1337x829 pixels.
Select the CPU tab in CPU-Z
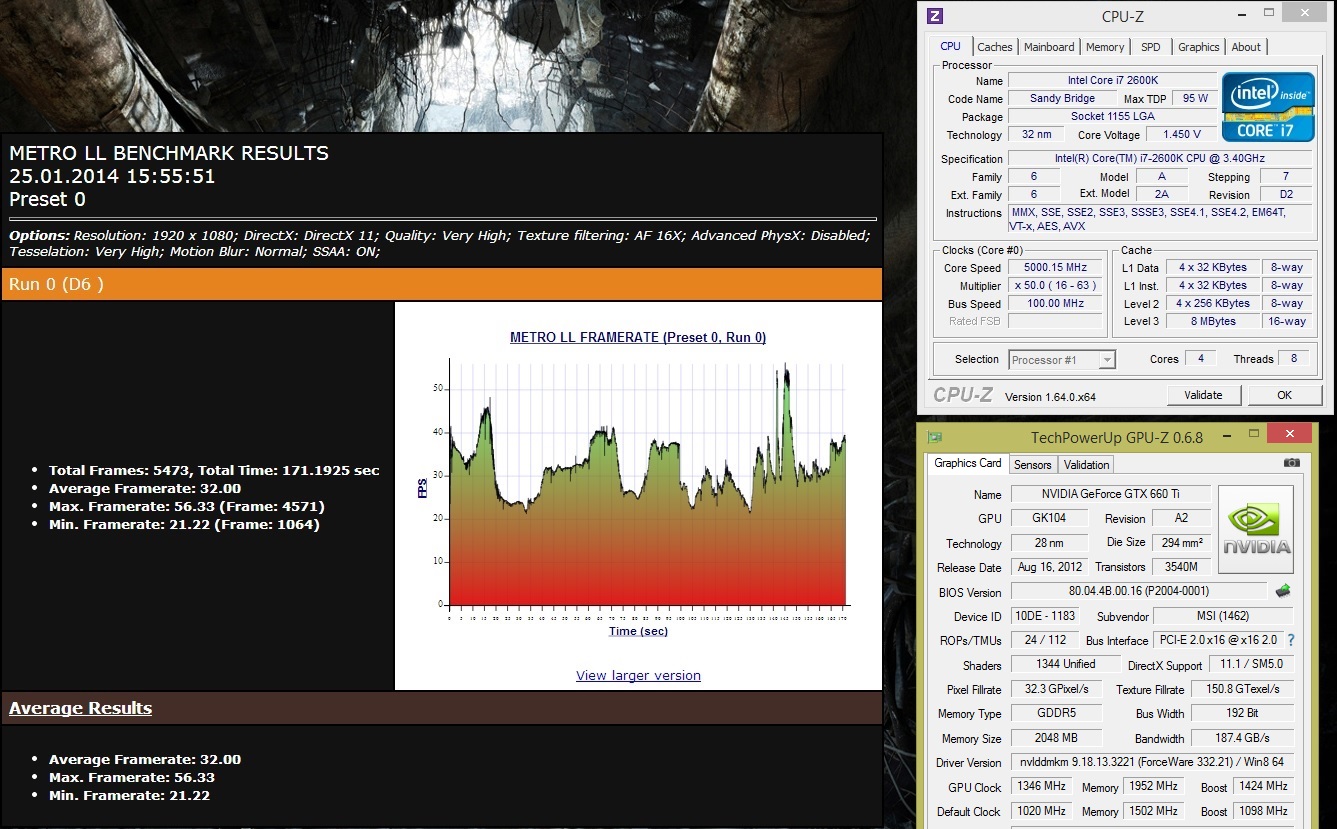click(x=950, y=46)
